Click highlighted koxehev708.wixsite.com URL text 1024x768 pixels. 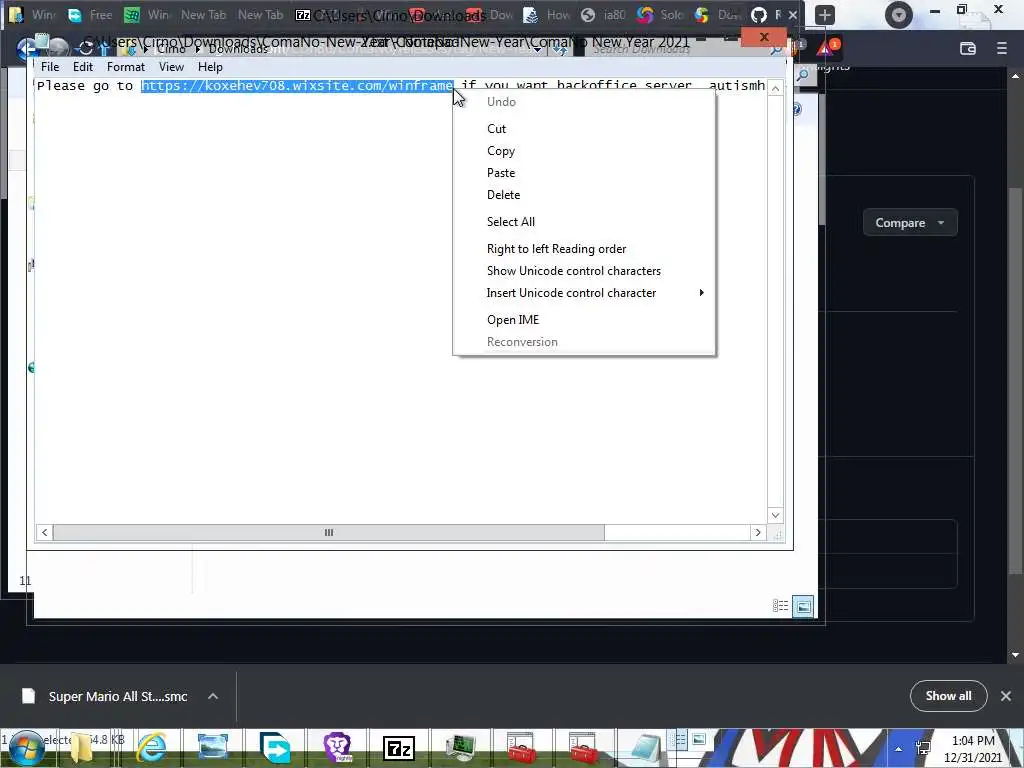297,86
